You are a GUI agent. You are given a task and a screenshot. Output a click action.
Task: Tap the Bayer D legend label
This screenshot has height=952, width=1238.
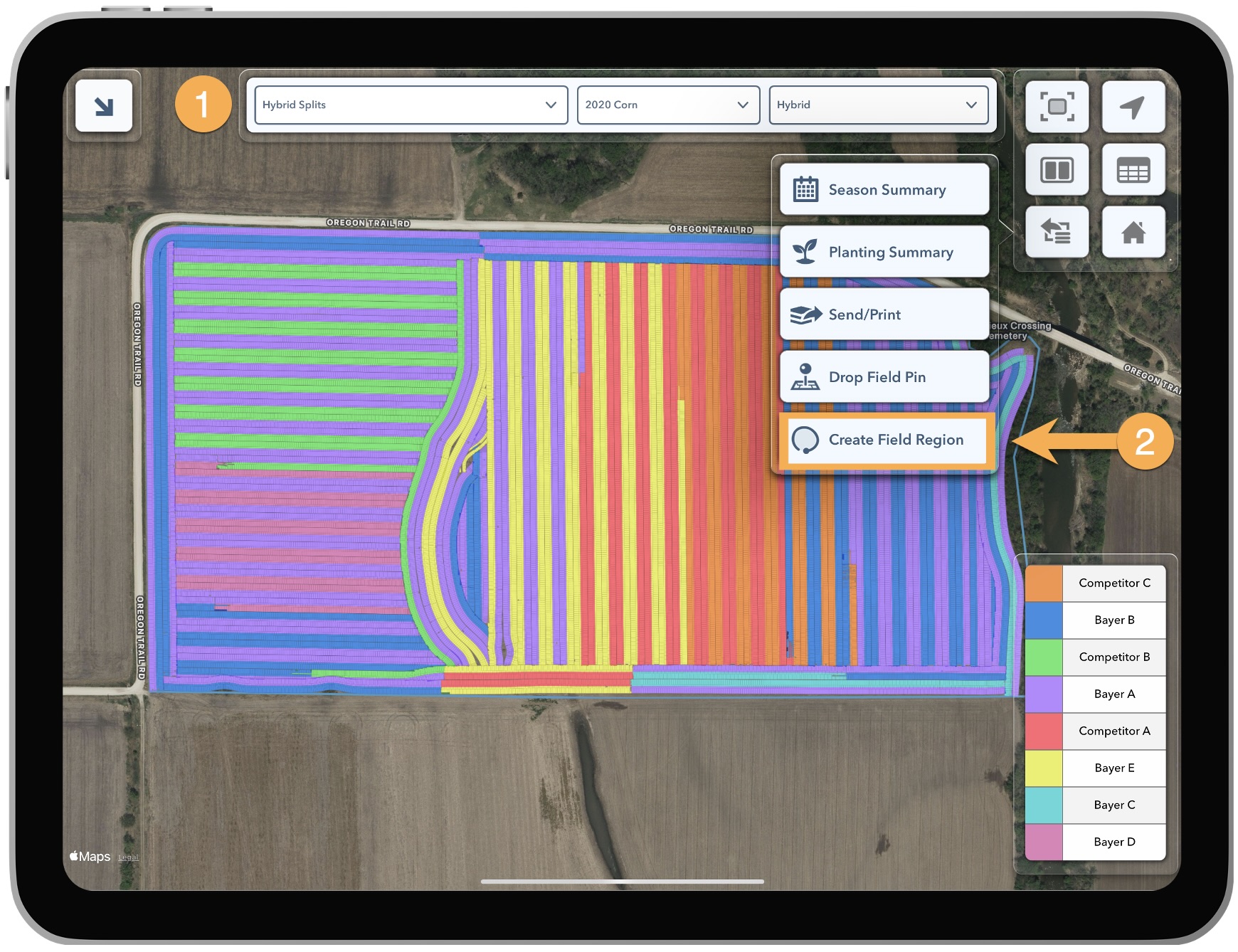tap(1114, 842)
